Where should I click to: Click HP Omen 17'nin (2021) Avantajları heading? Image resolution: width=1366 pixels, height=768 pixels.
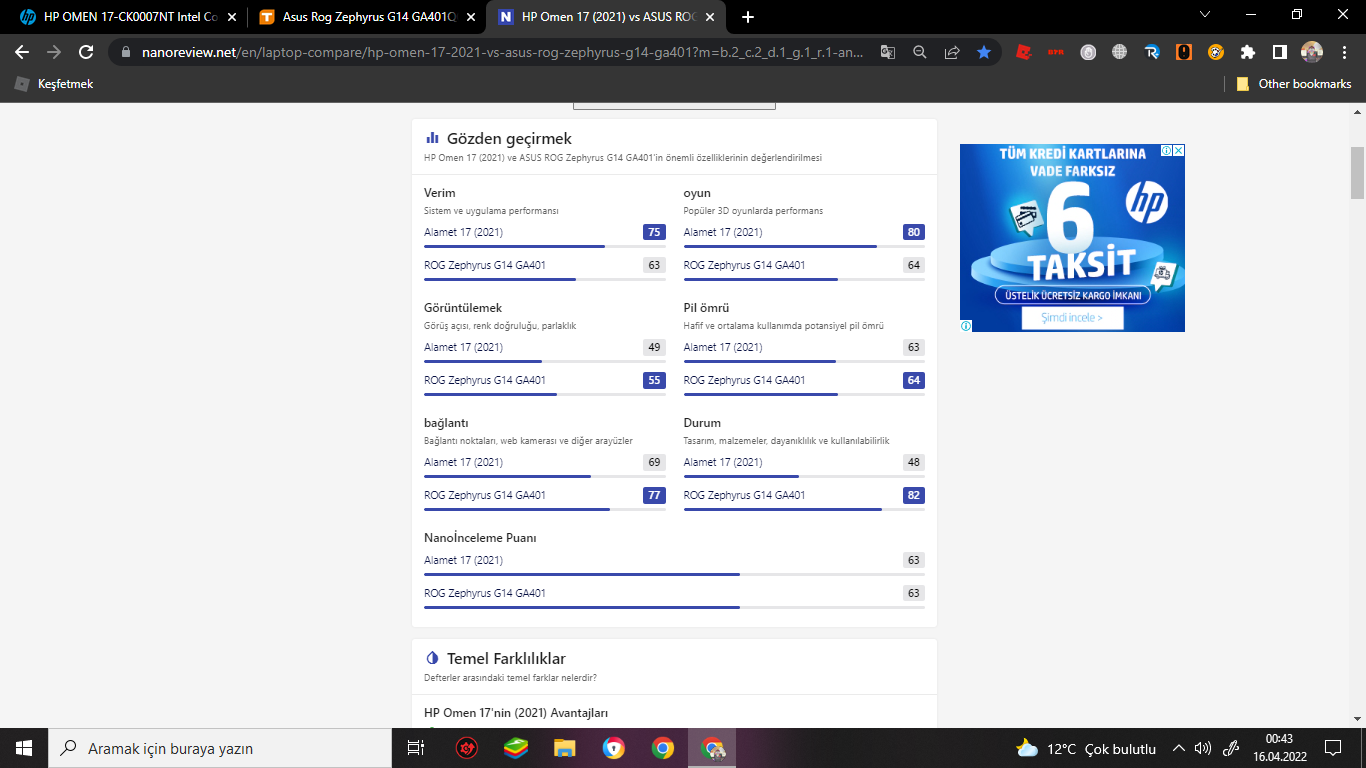[x=516, y=713]
